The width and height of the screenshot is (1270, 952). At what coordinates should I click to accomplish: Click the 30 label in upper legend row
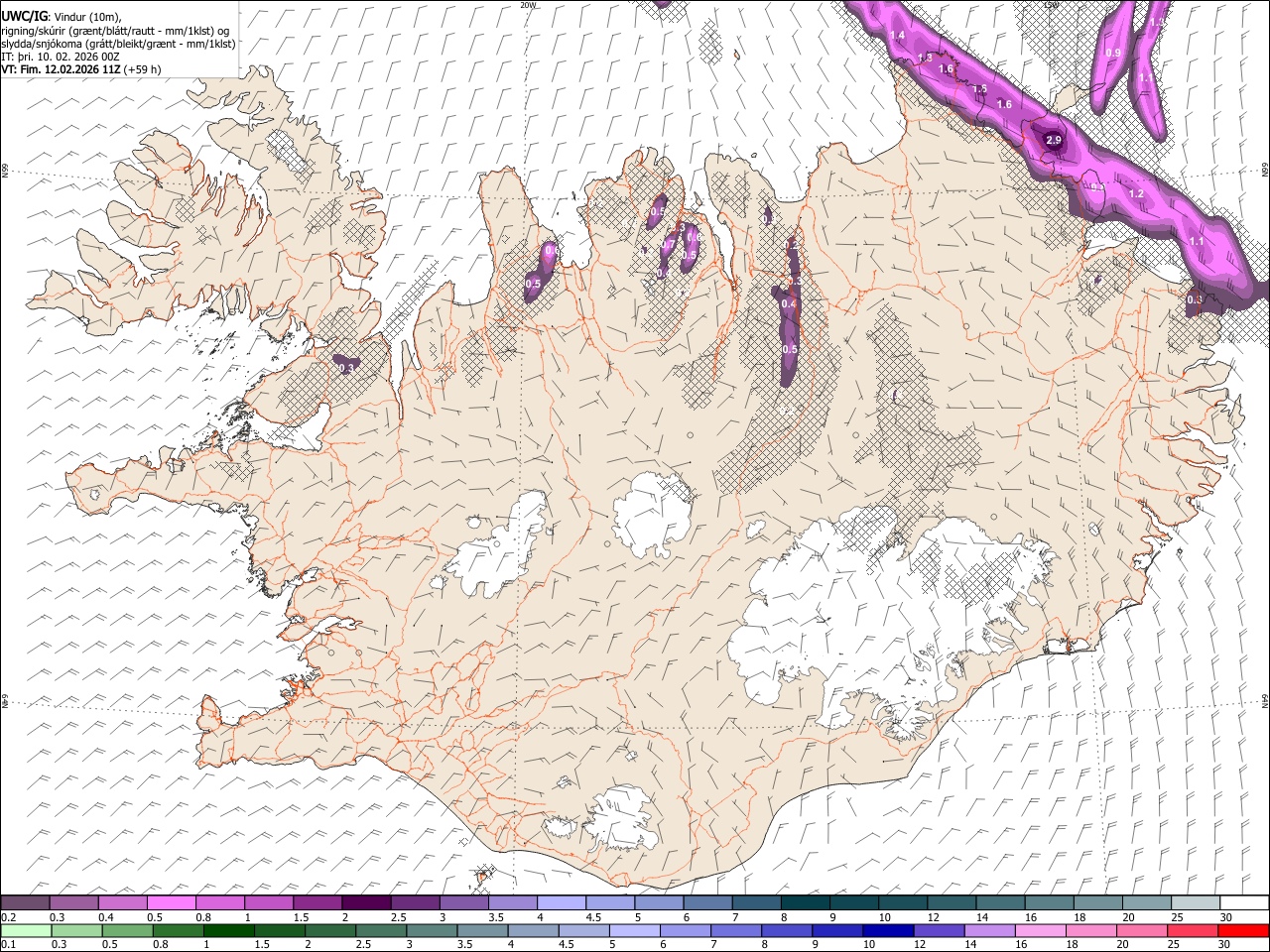pyautogui.click(x=1226, y=916)
